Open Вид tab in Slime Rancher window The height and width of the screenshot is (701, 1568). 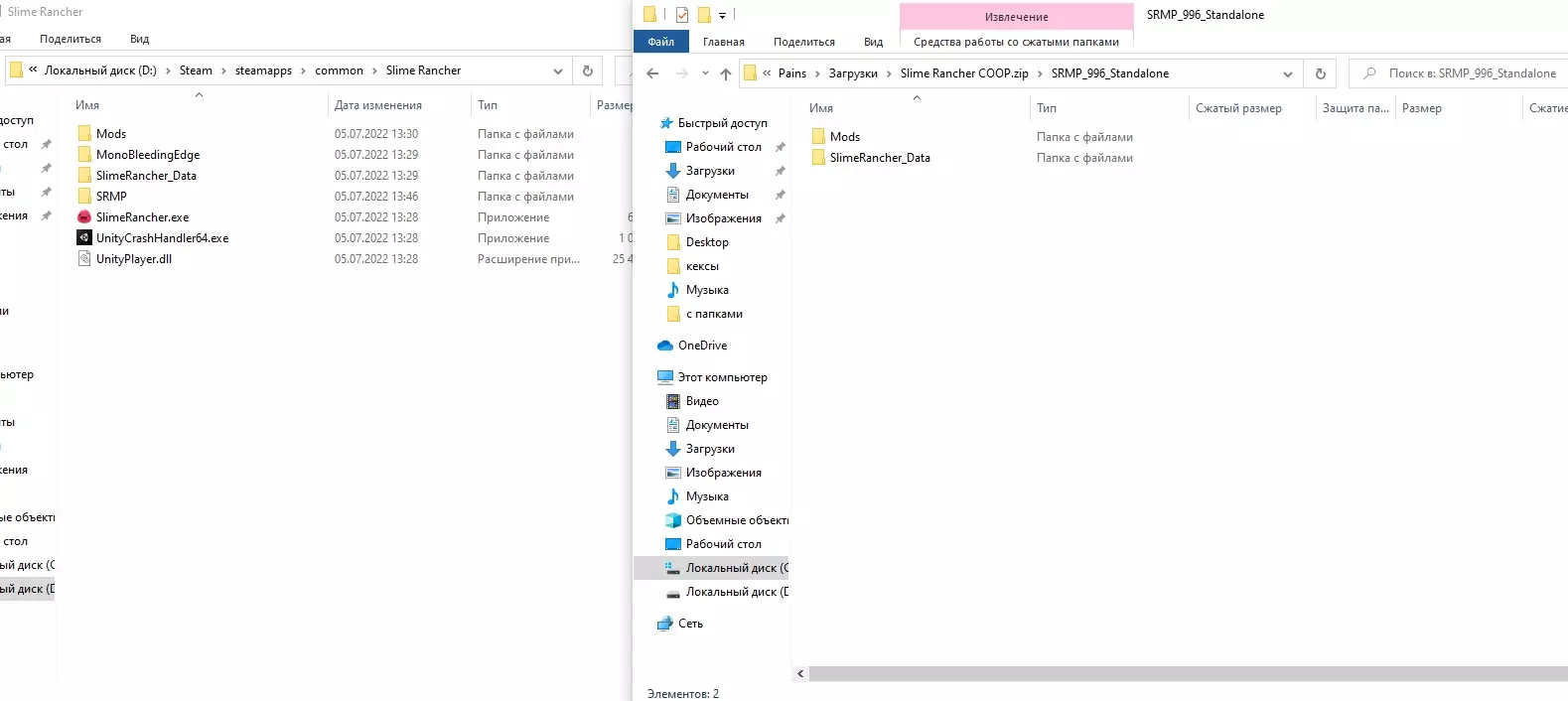pyautogui.click(x=140, y=39)
